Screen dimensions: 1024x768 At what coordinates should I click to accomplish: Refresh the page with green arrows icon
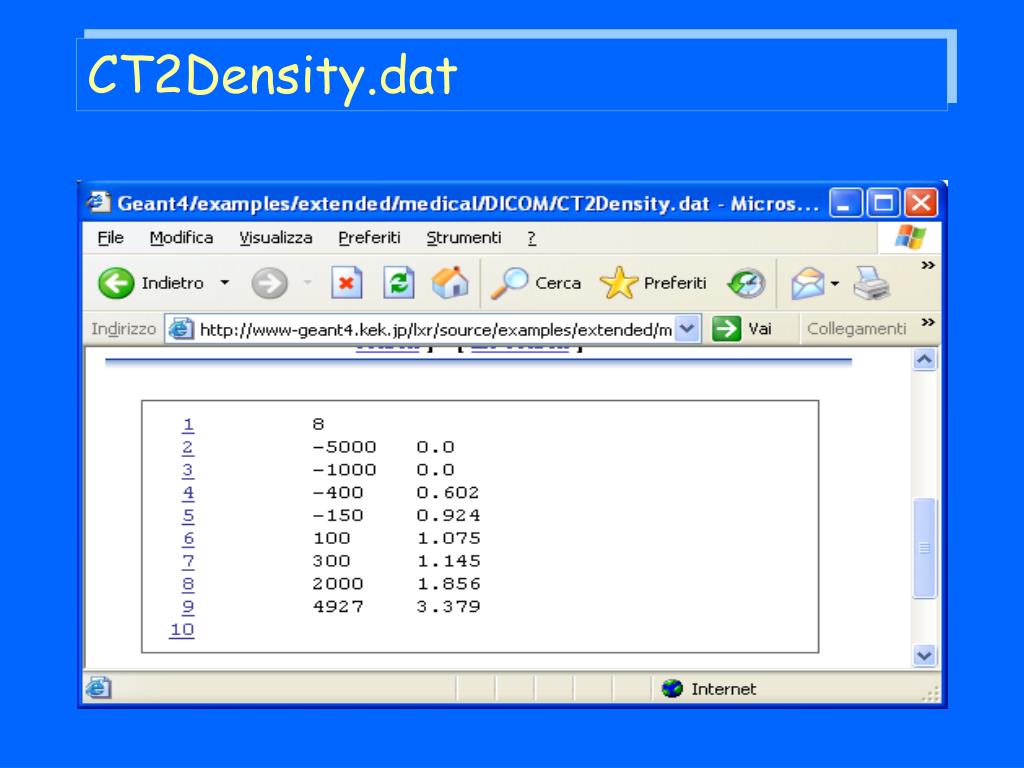398,283
